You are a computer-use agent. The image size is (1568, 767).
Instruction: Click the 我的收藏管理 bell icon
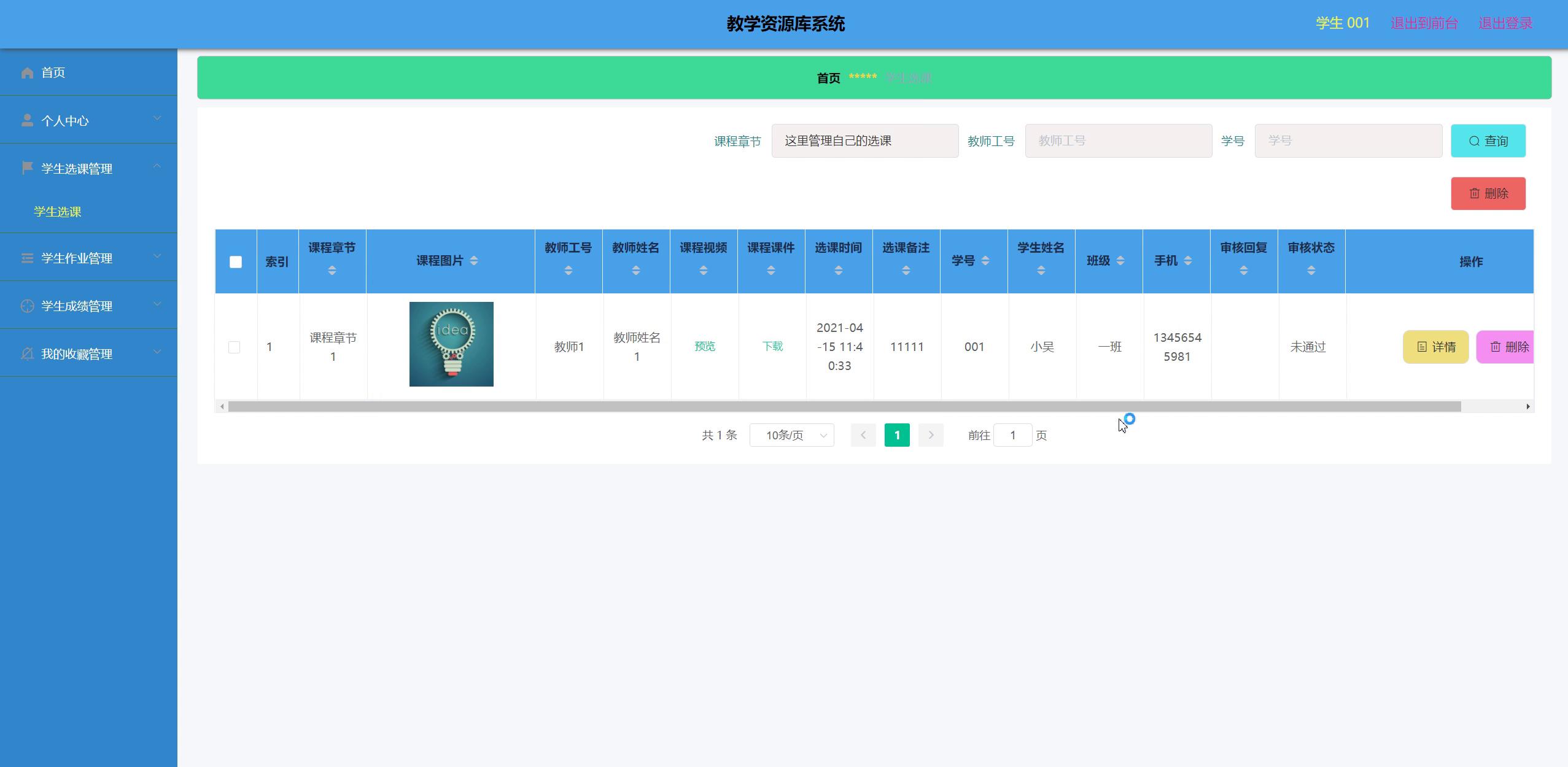tap(27, 353)
